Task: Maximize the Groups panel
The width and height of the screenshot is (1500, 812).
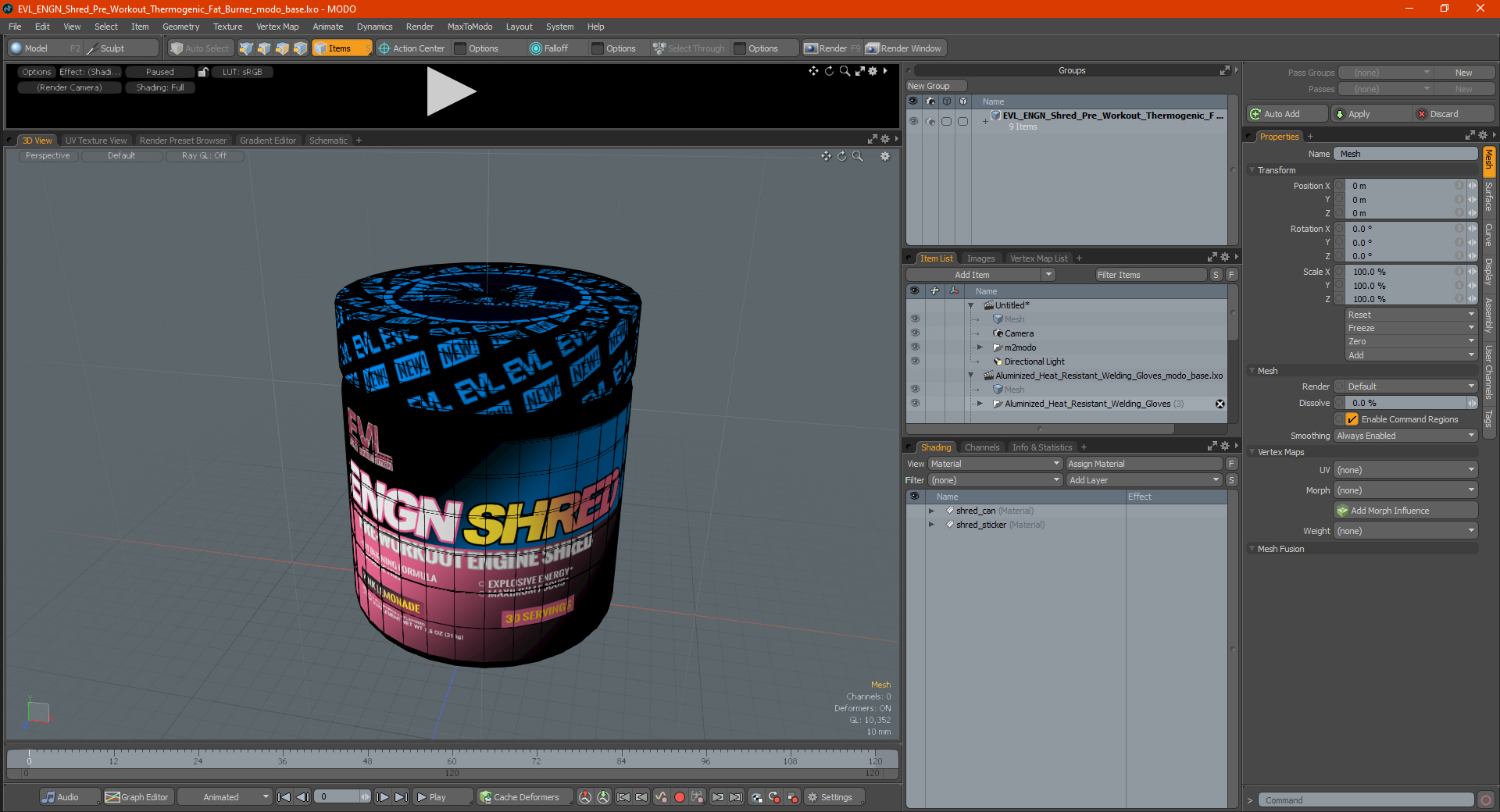Action: [1225, 70]
